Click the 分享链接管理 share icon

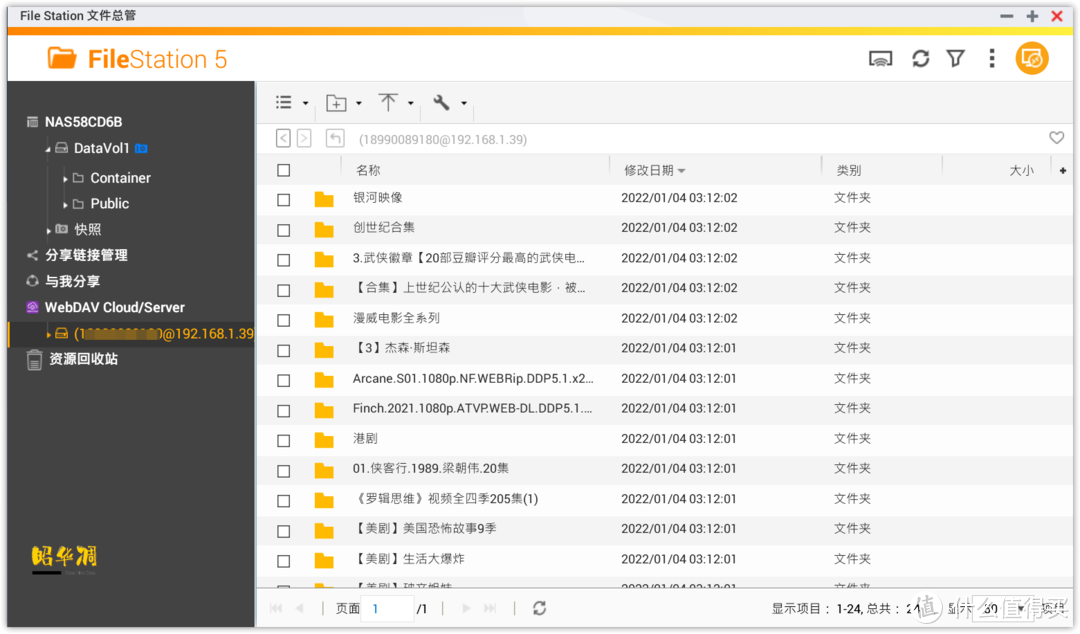[32, 255]
